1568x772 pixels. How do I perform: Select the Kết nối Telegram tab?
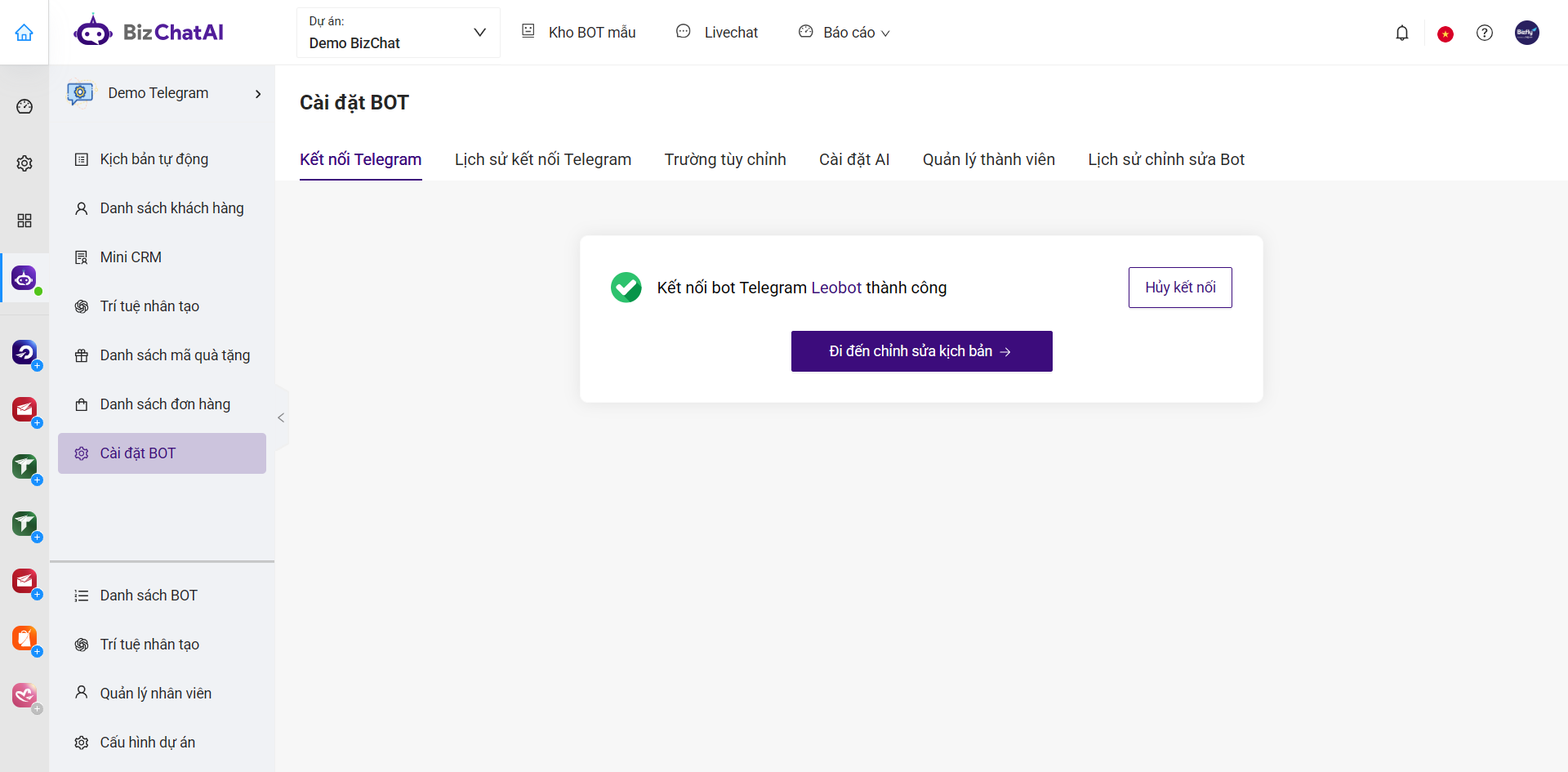point(361,159)
